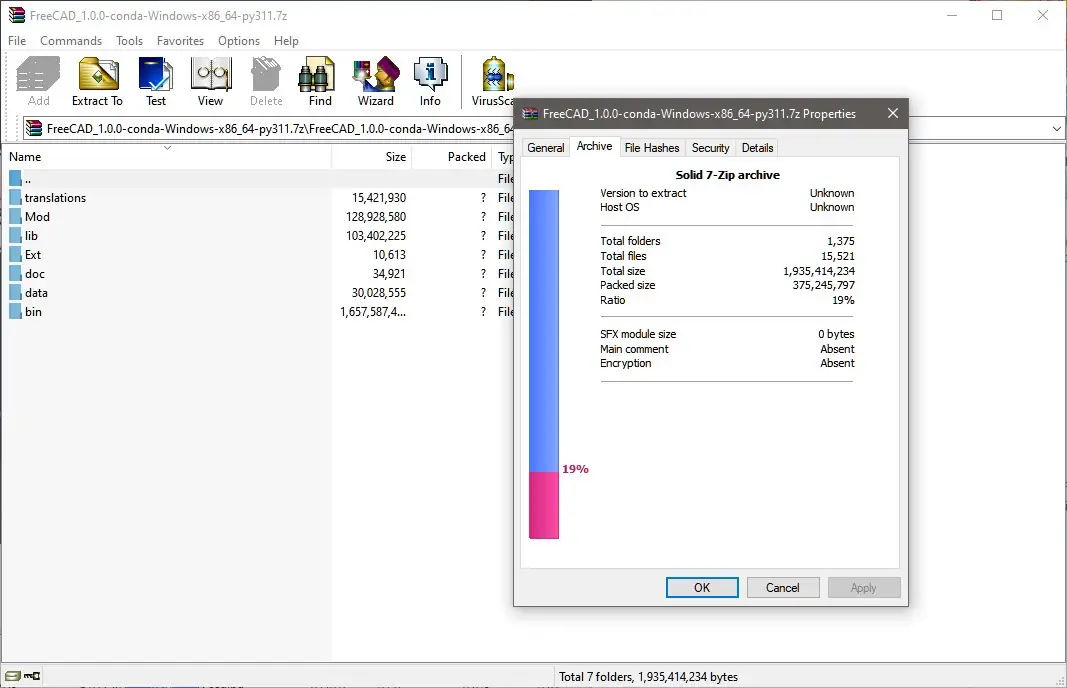The height and width of the screenshot is (688, 1067).
Task: Sort the list by Size column header
Action: 372,157
